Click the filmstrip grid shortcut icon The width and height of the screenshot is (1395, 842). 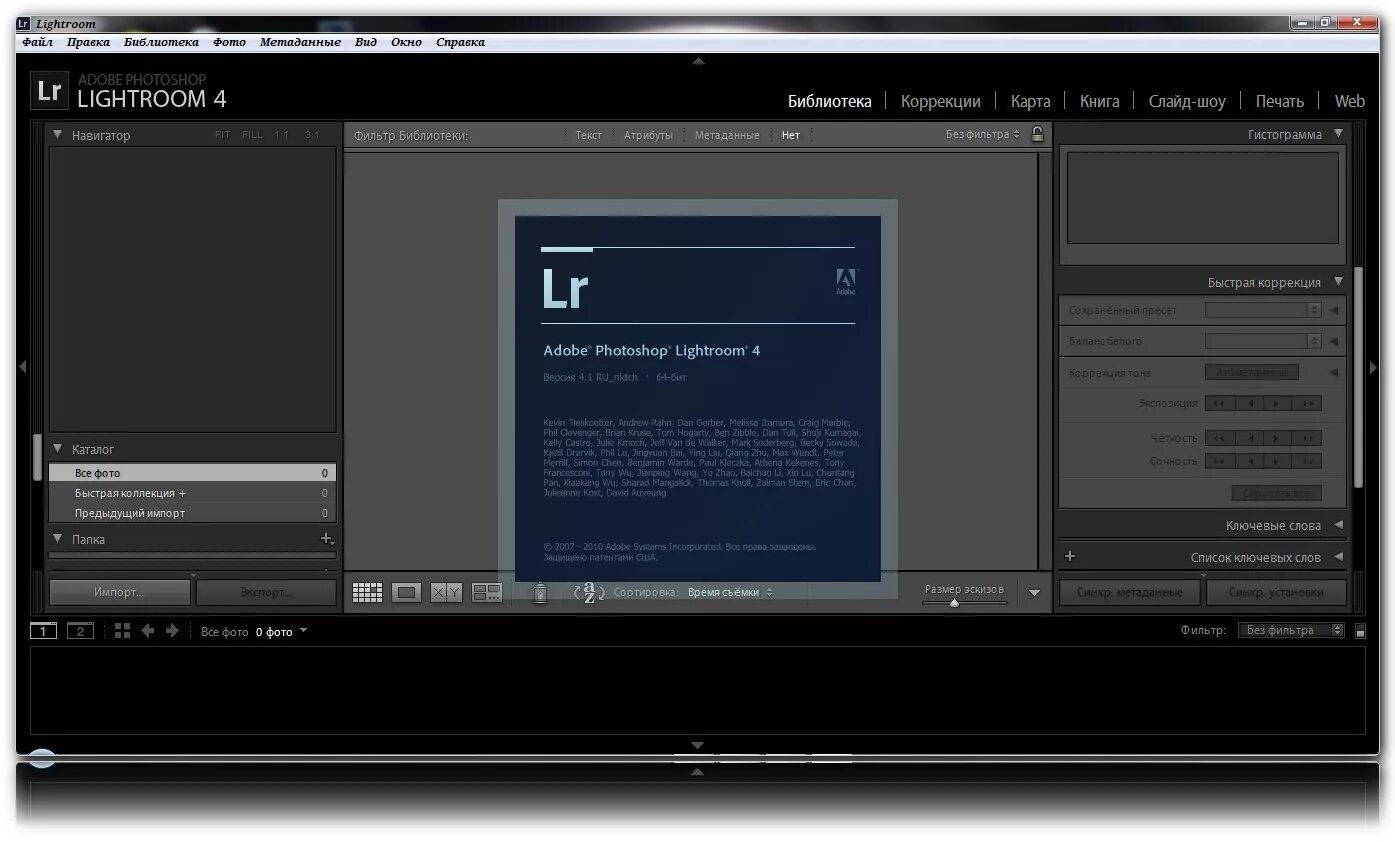122,630
